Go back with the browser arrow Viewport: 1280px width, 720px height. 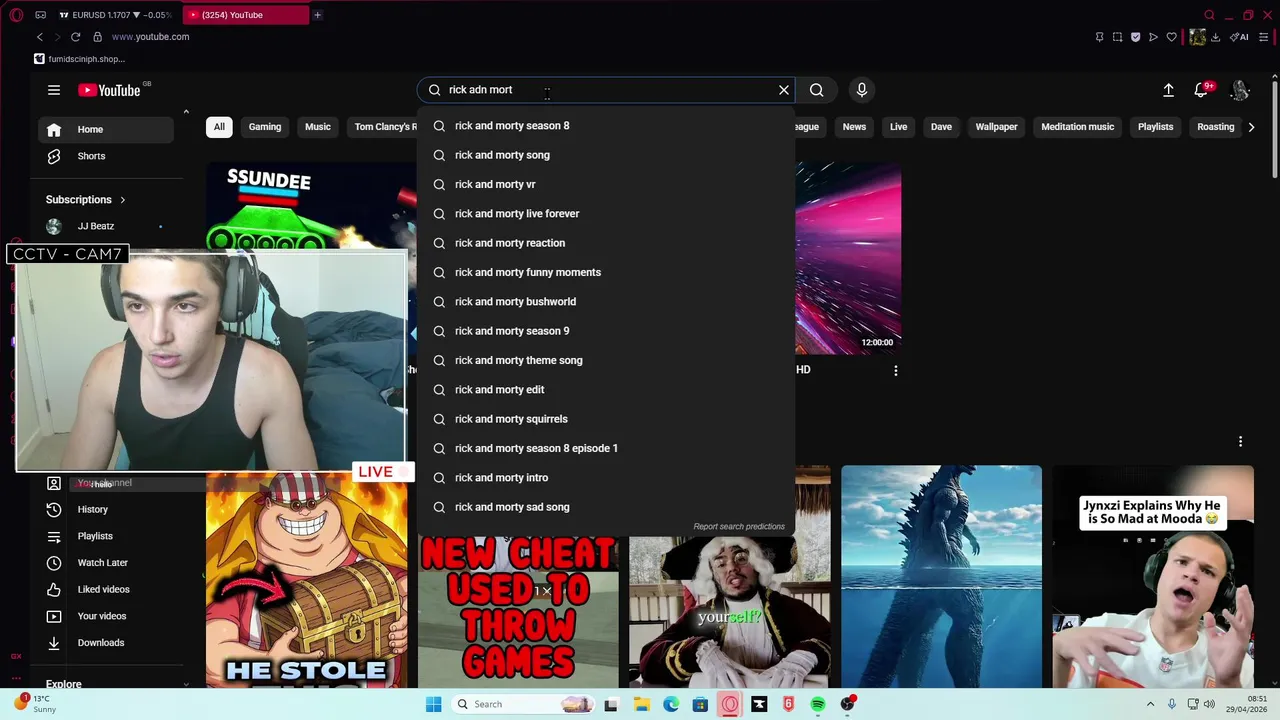[x=40, y=37]
